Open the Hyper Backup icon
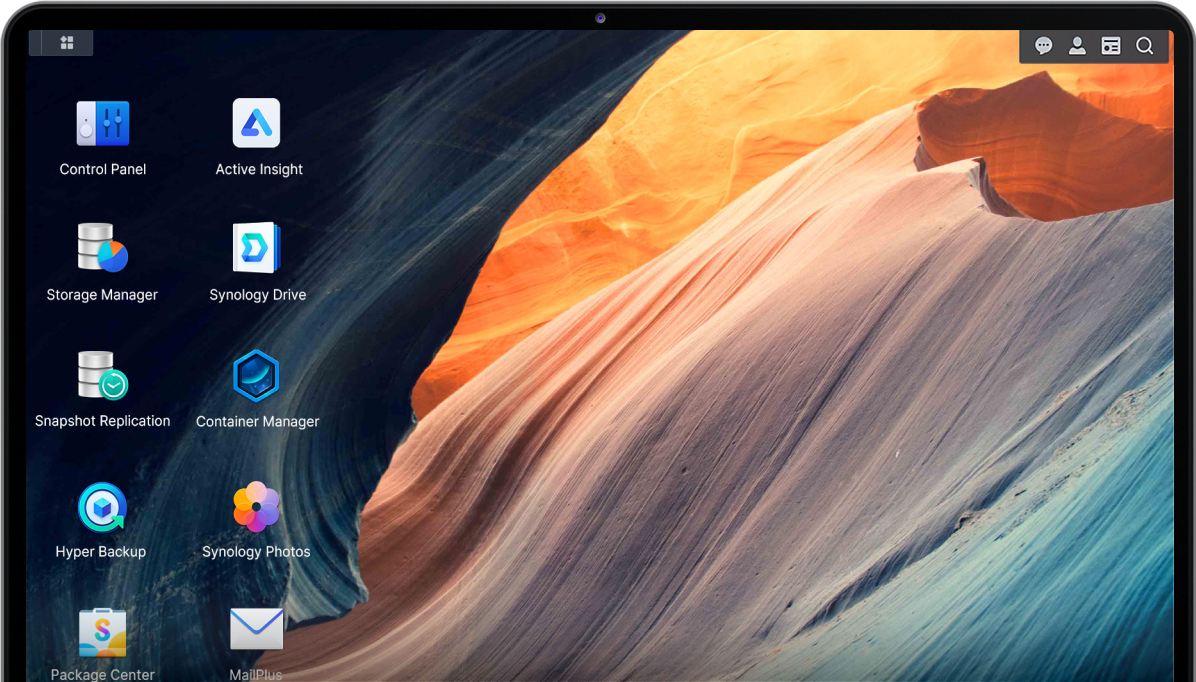 click(102, 507)
